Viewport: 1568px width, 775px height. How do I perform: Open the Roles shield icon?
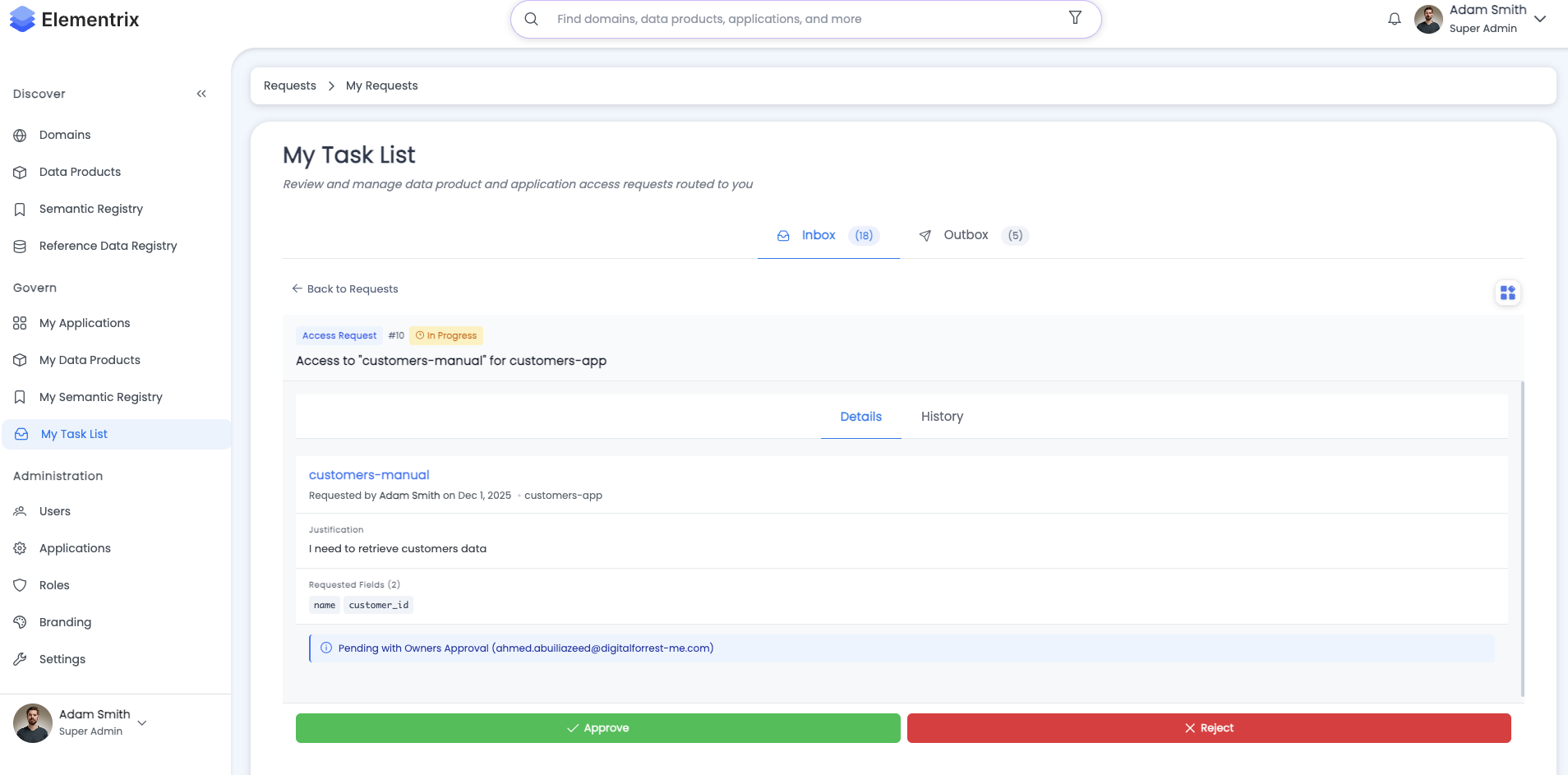click(x=20, y=585)
